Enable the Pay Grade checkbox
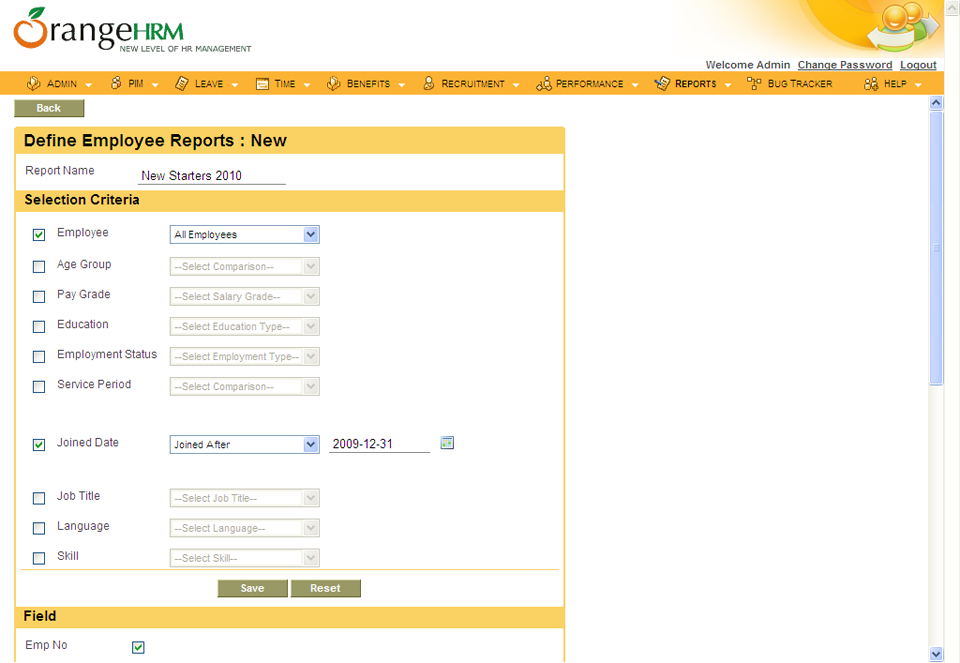 [x=39, y=296]
